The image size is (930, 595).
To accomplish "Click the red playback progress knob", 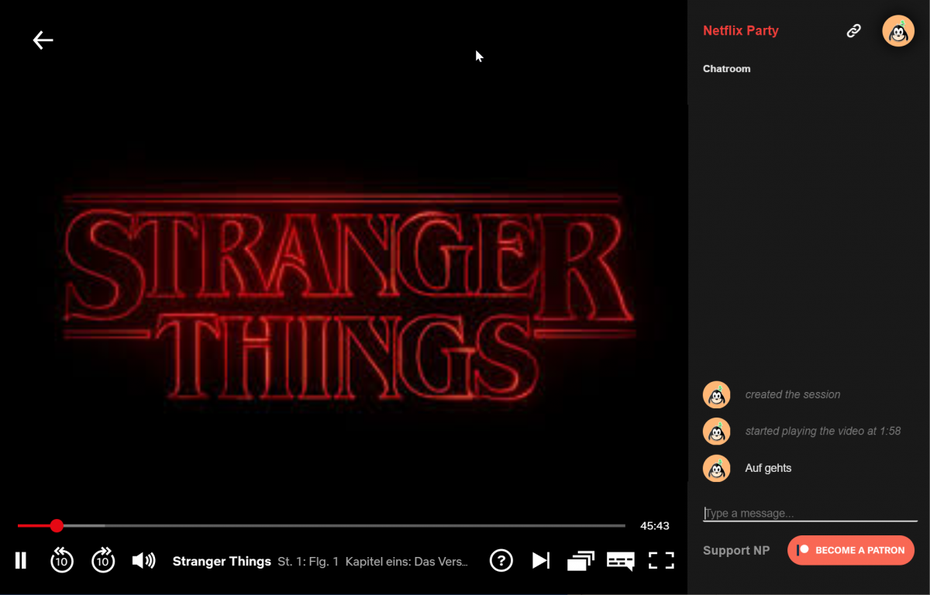I will coord(56,526).
